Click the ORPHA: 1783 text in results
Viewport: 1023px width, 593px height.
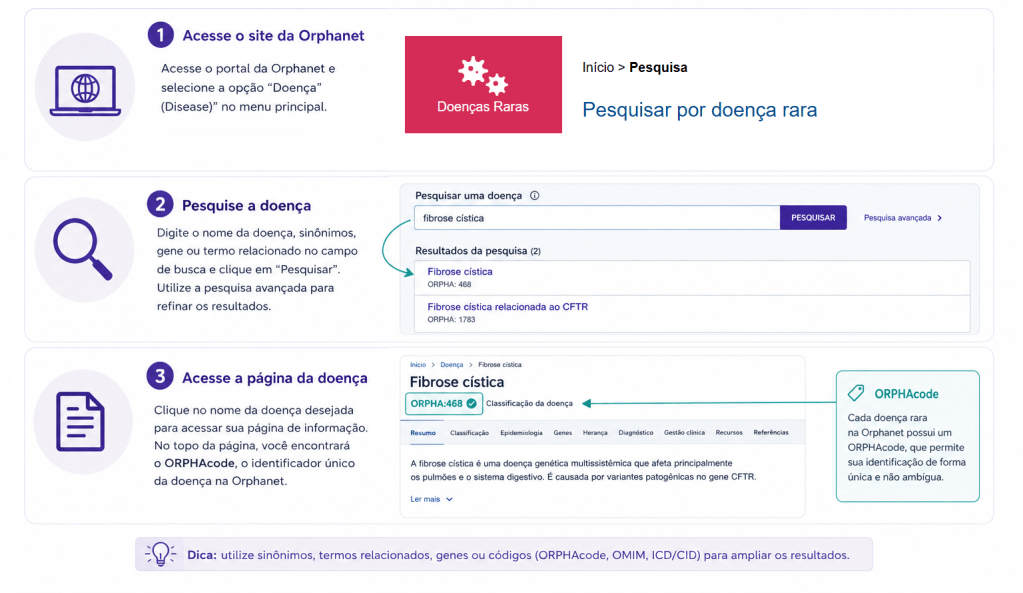451,320
